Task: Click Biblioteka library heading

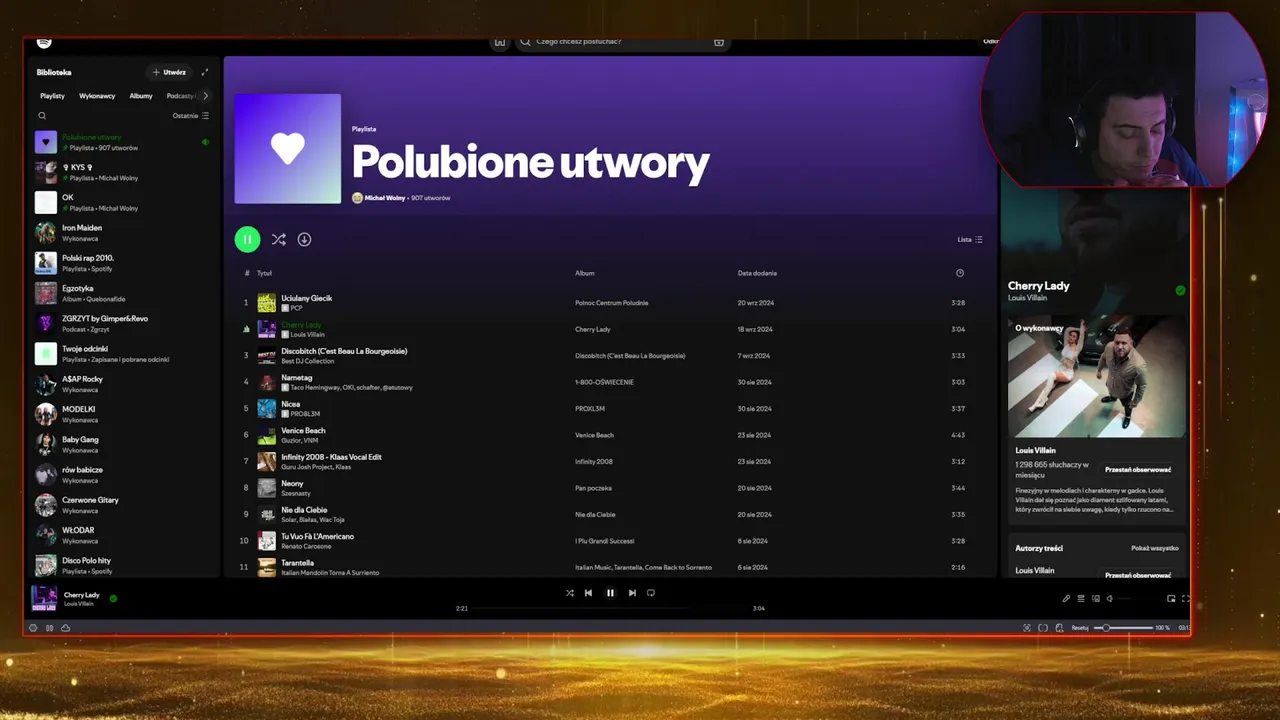Action: (x=54, y=72)
